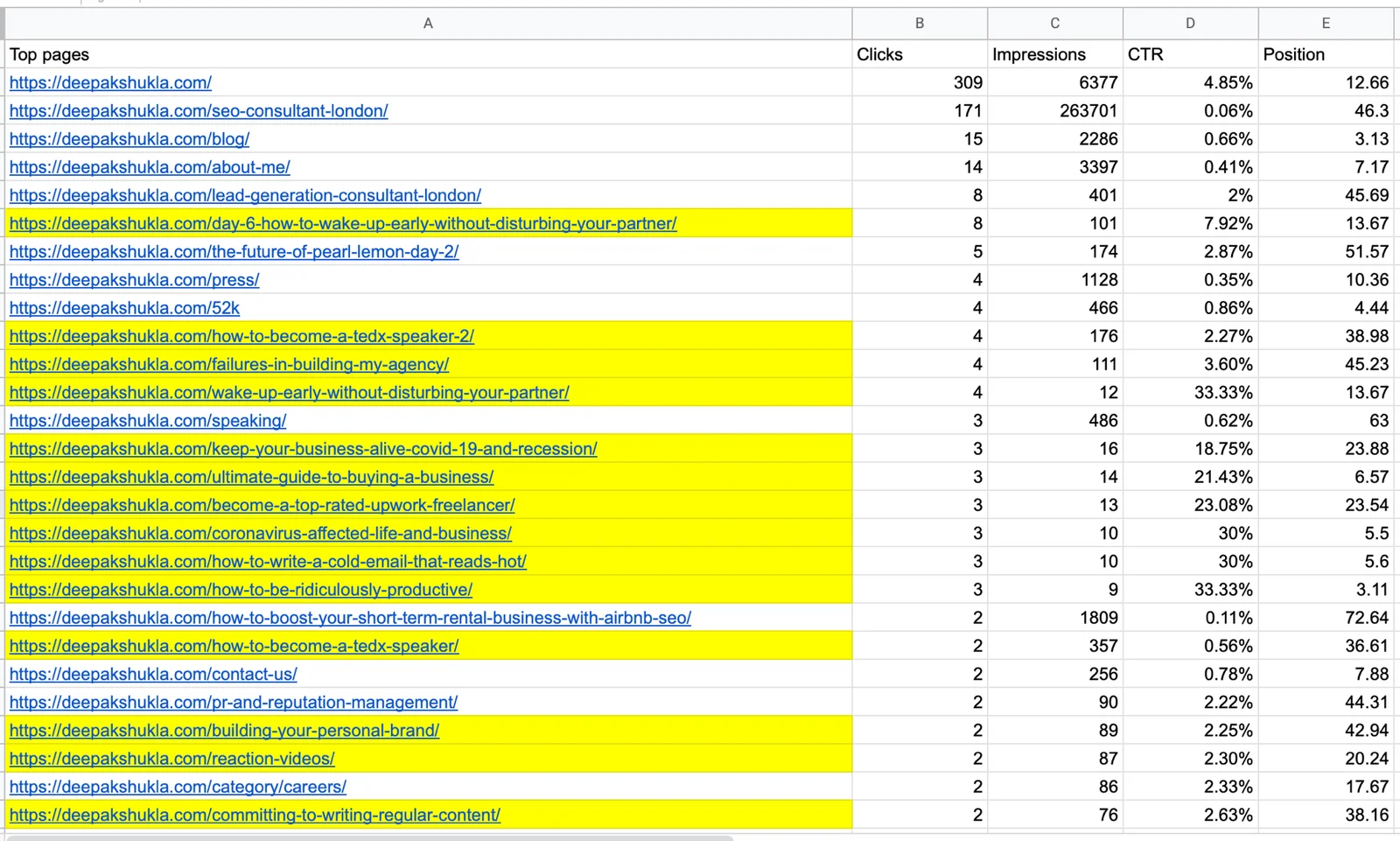Open the wake-up-early-without-disturbing-your-partner link without day-6
1400x841 pixels.
click(x=289, y=392)
